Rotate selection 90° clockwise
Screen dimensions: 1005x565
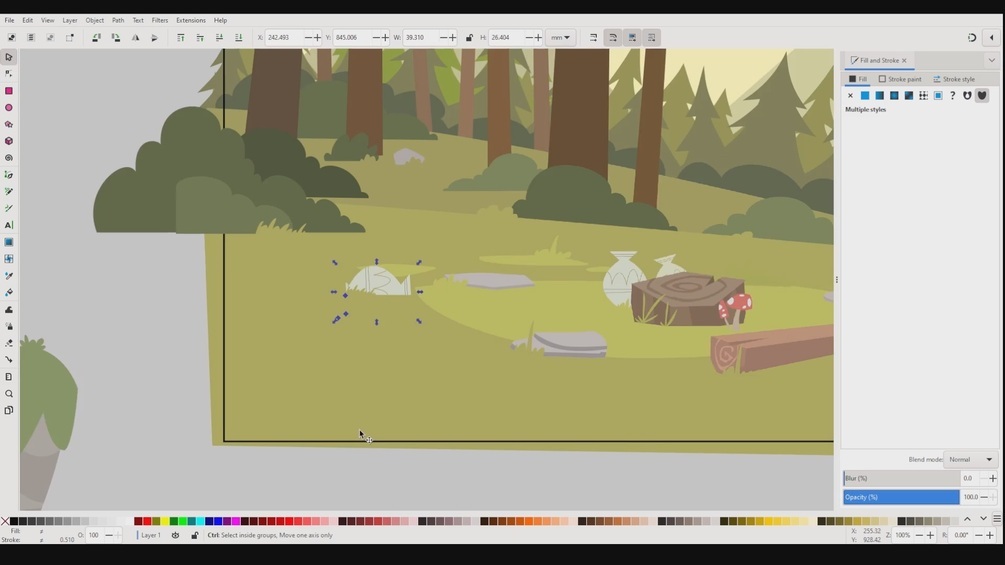click(x=115, y=38)
